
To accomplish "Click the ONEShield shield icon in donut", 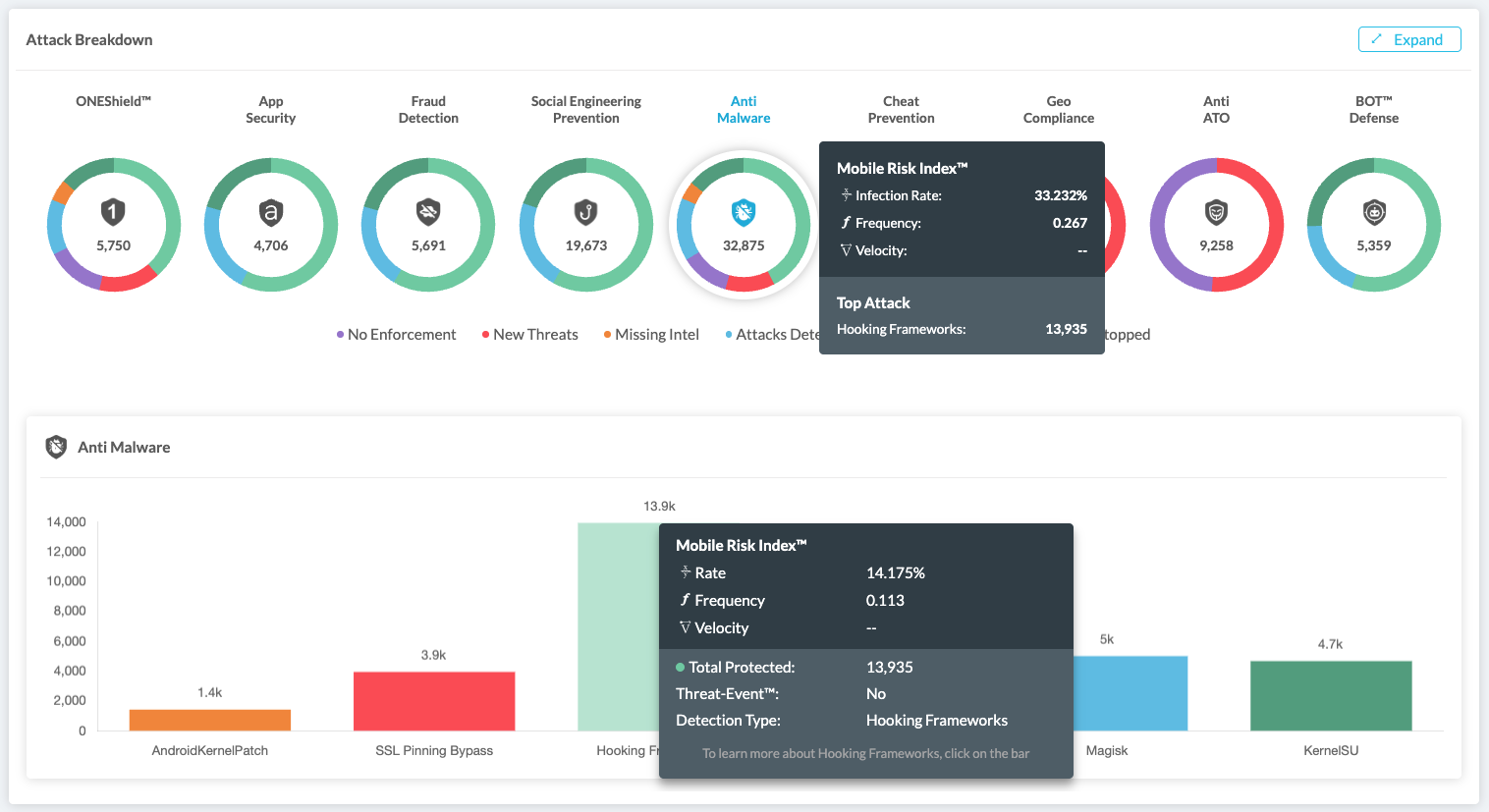I will (113, 211).
